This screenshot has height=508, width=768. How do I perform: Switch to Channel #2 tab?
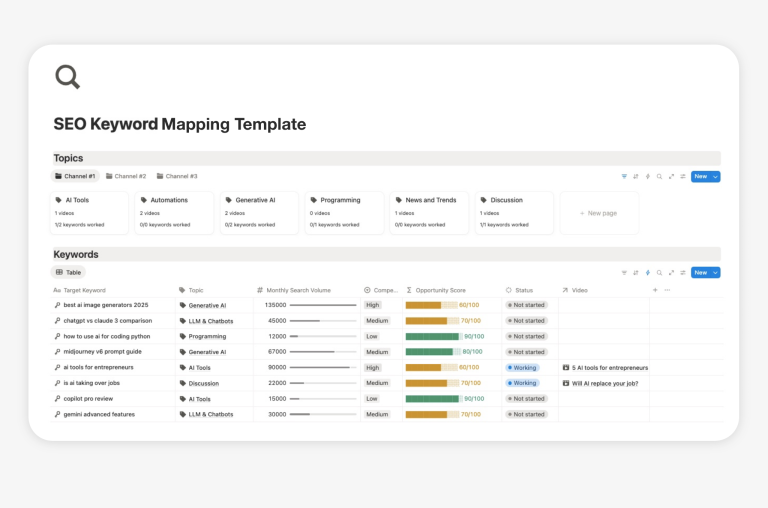click(126, 176)
